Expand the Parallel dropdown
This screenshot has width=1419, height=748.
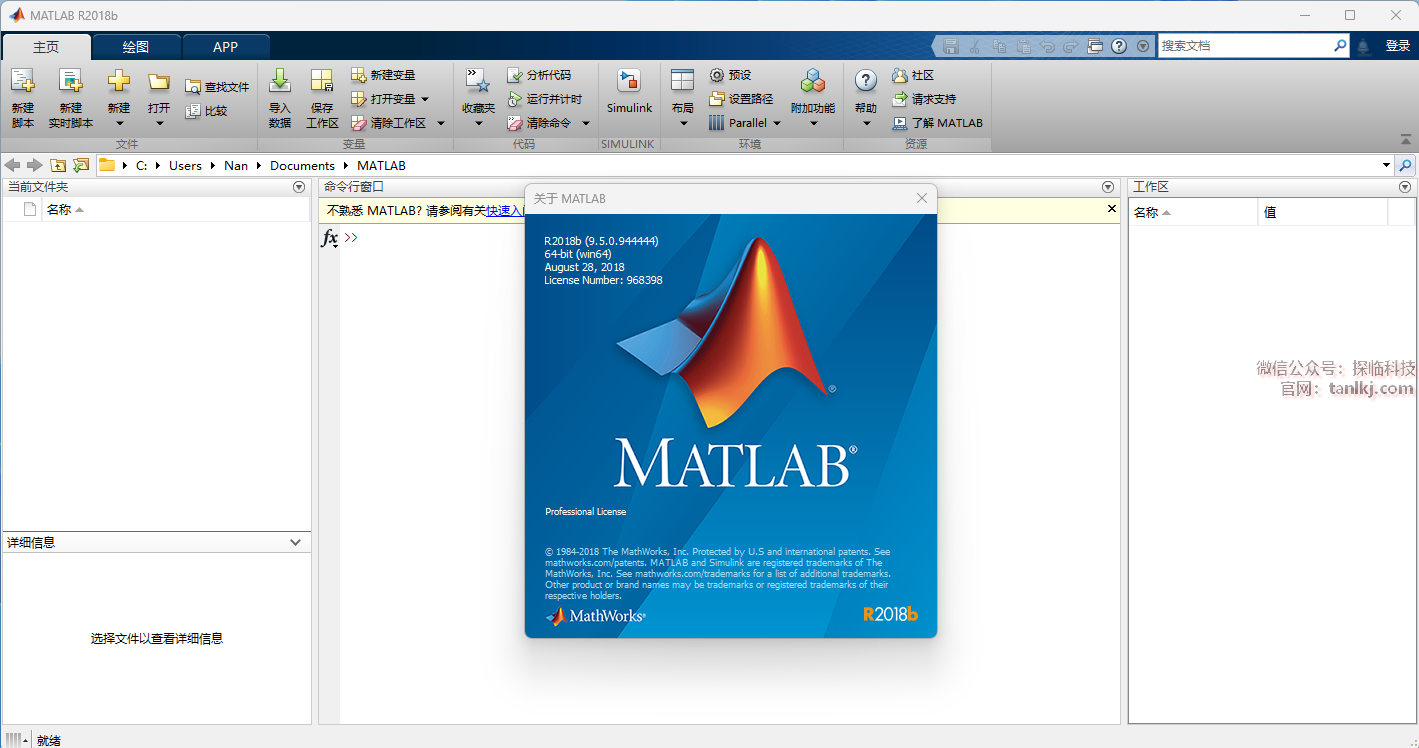click(777, 123)
